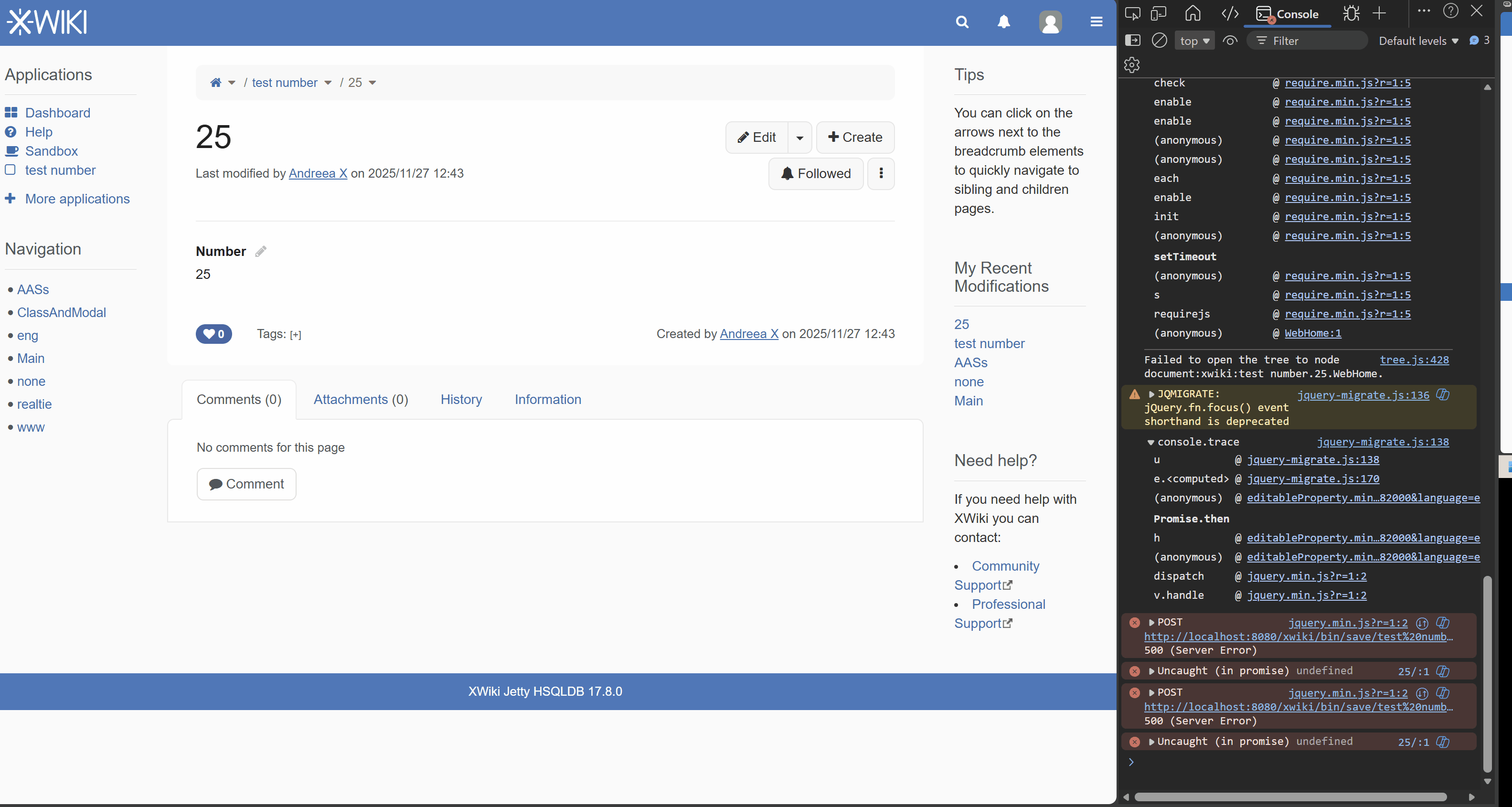The width and height of the screenshot is (1512, 807).
Task: Open the Community Support link
Action: (1005, 566)
